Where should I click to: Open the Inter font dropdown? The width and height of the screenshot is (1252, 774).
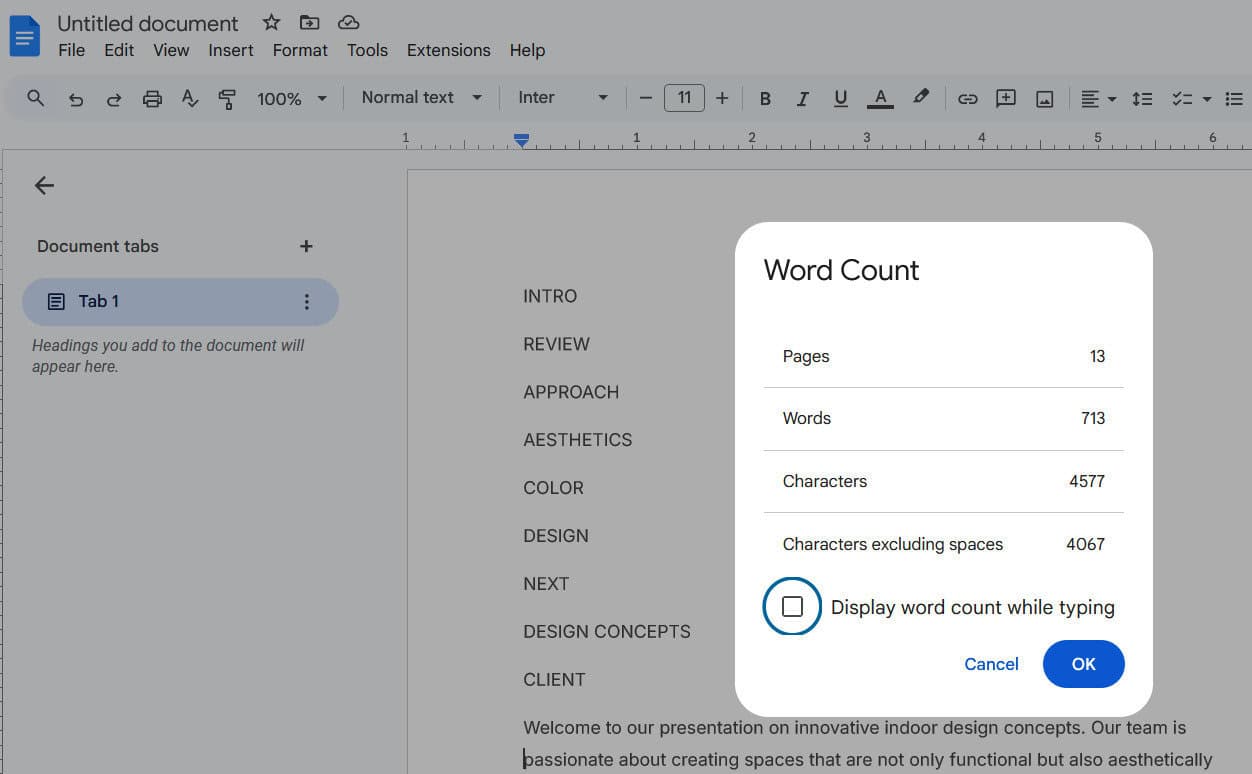click(x=563, y=98)
